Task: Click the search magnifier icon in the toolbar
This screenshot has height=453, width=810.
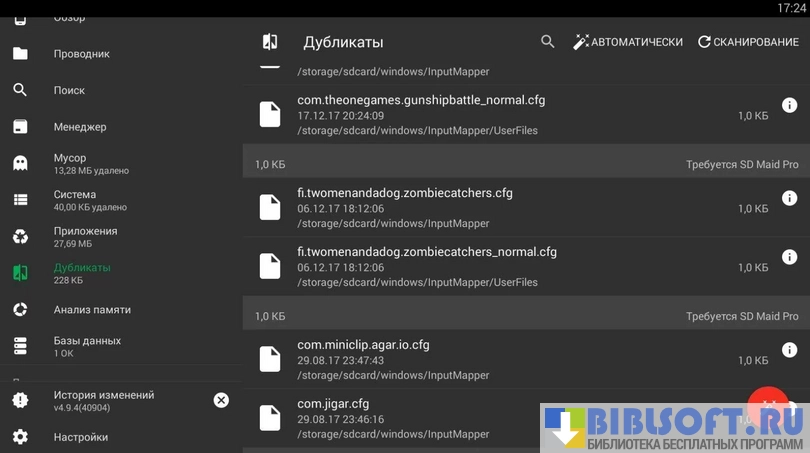Action: tap(547, 42)
